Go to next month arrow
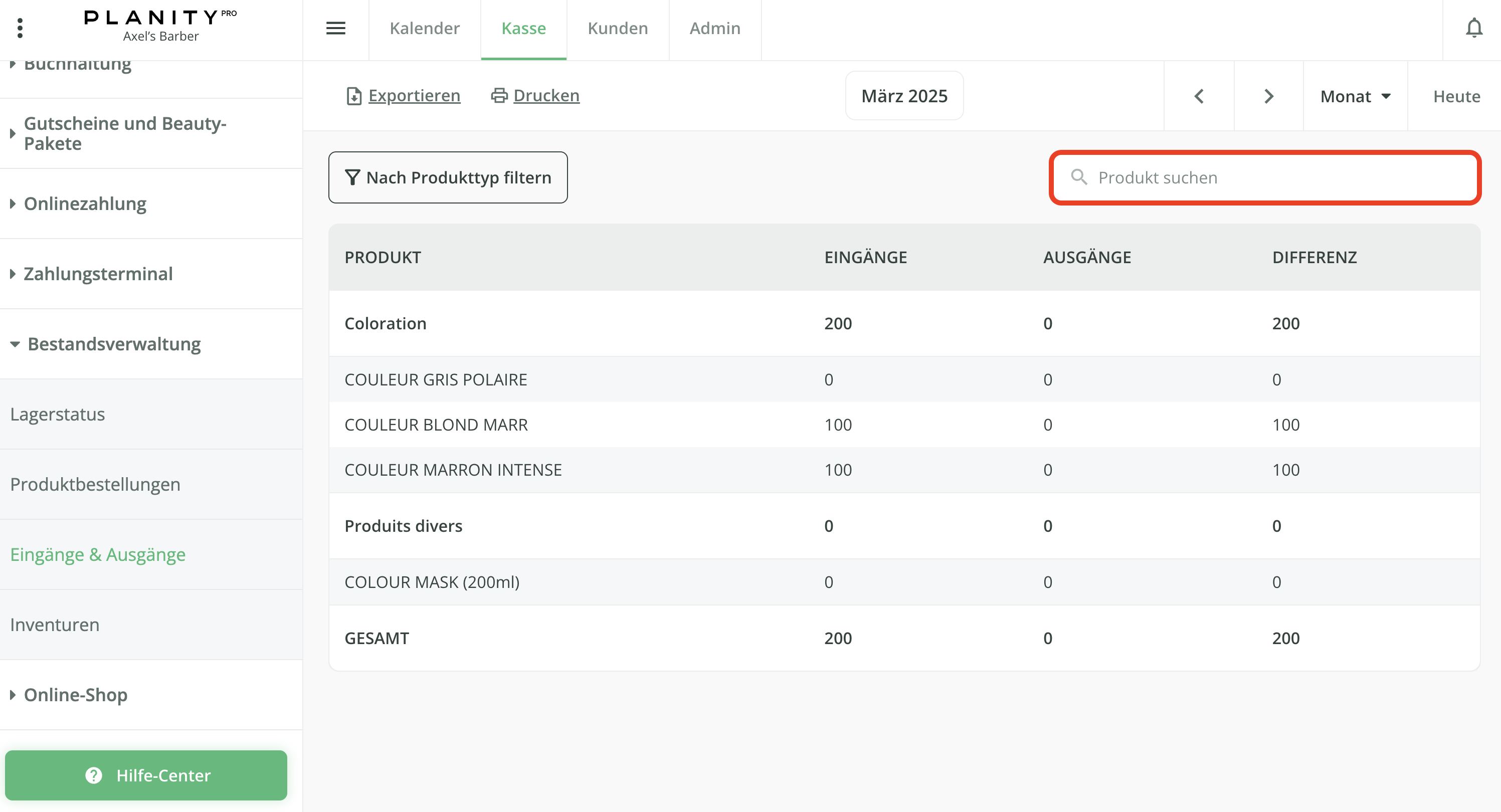Image resolution: width=1501 pixels, height=812 pixels. tap(1268, 96)
